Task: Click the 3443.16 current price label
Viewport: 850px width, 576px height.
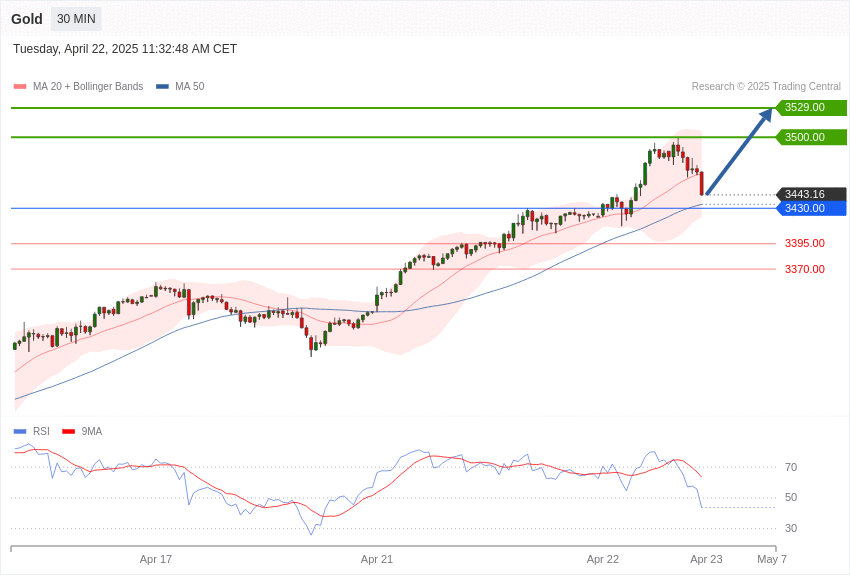Action: (812, 194)
